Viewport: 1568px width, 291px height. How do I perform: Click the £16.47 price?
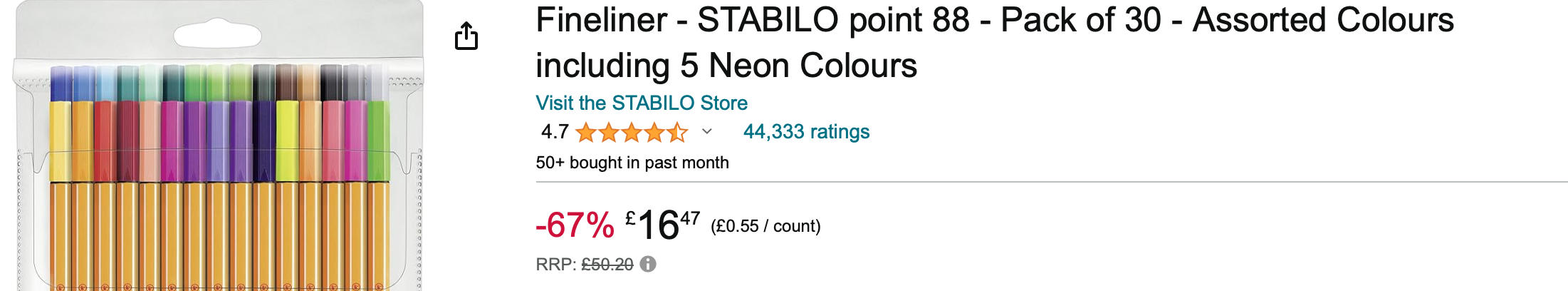pyautogui.click(x=662, y=225)
